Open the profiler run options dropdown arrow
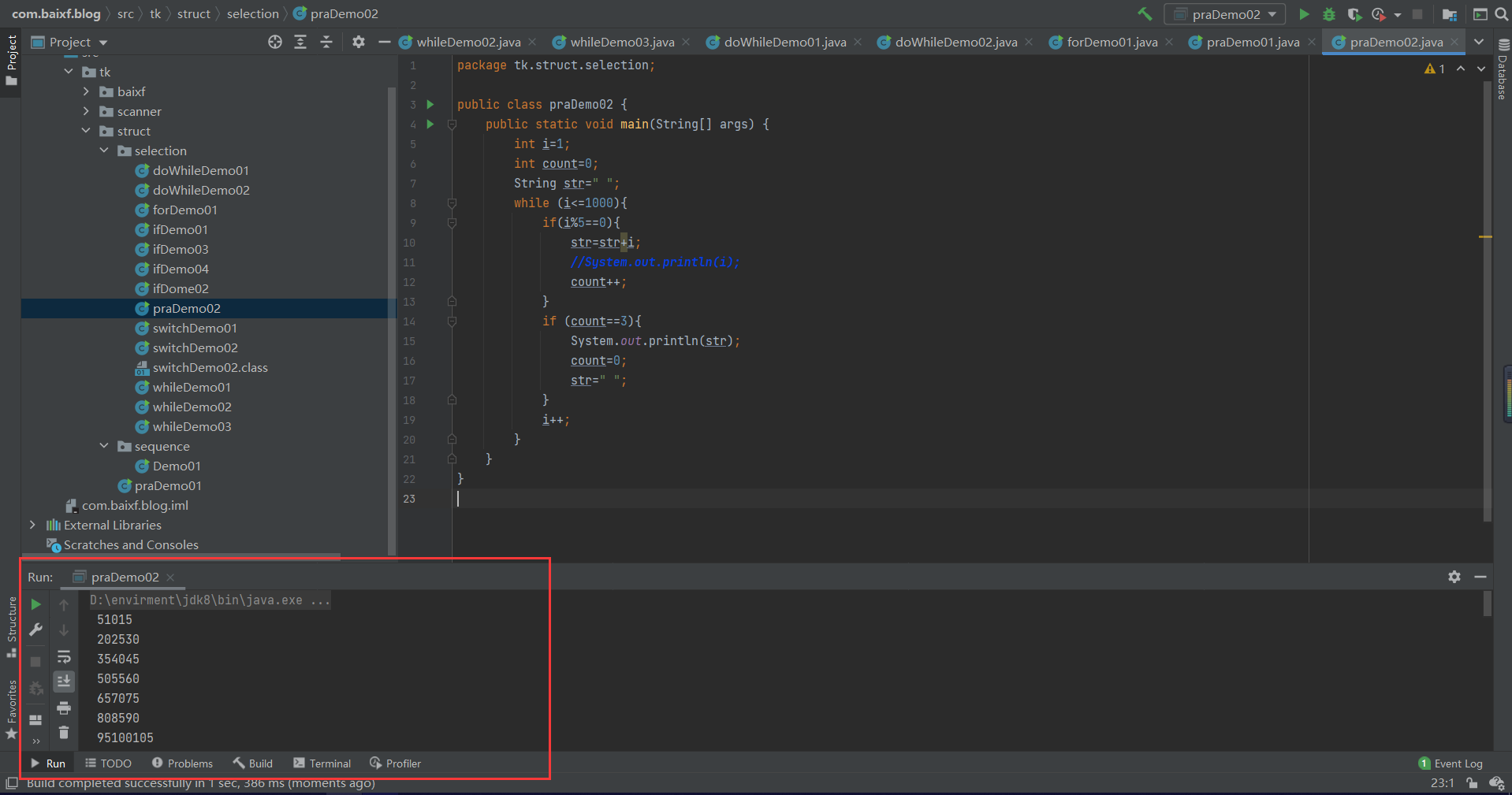Screen dimensions: 1512x795 (x=1398, y=14)
